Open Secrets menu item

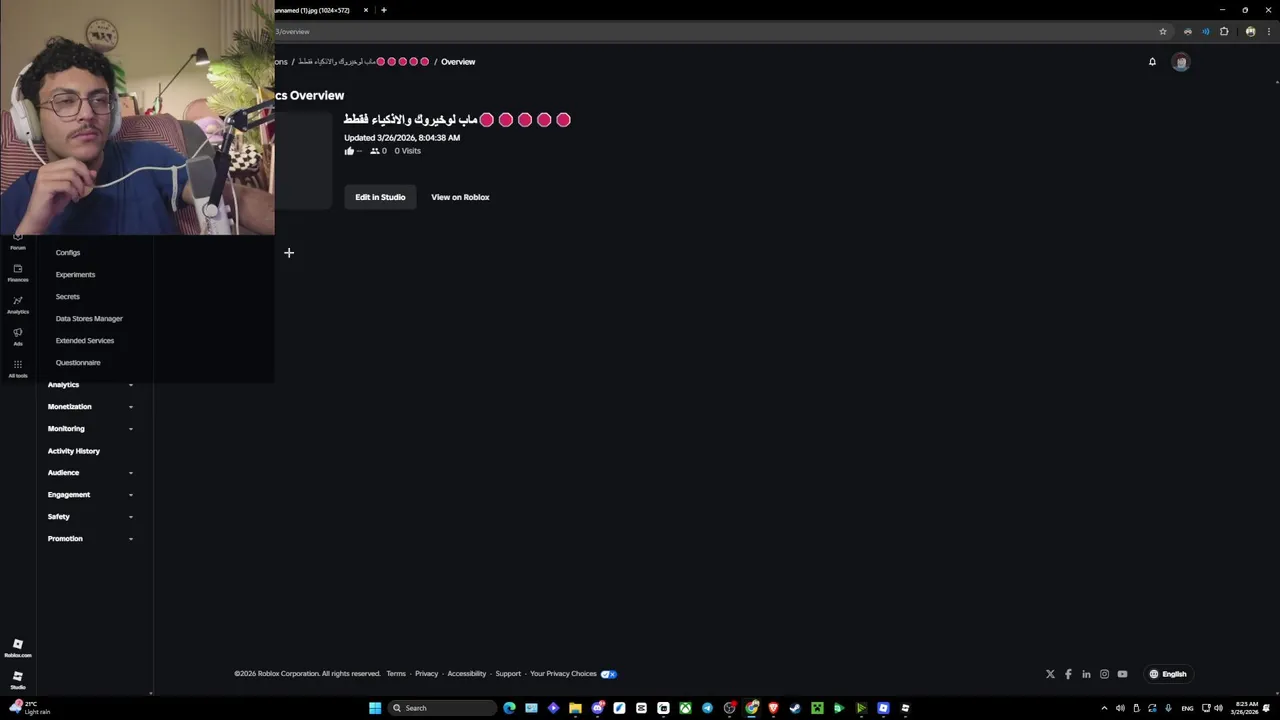pyautogui.click(x=67, y=297)
